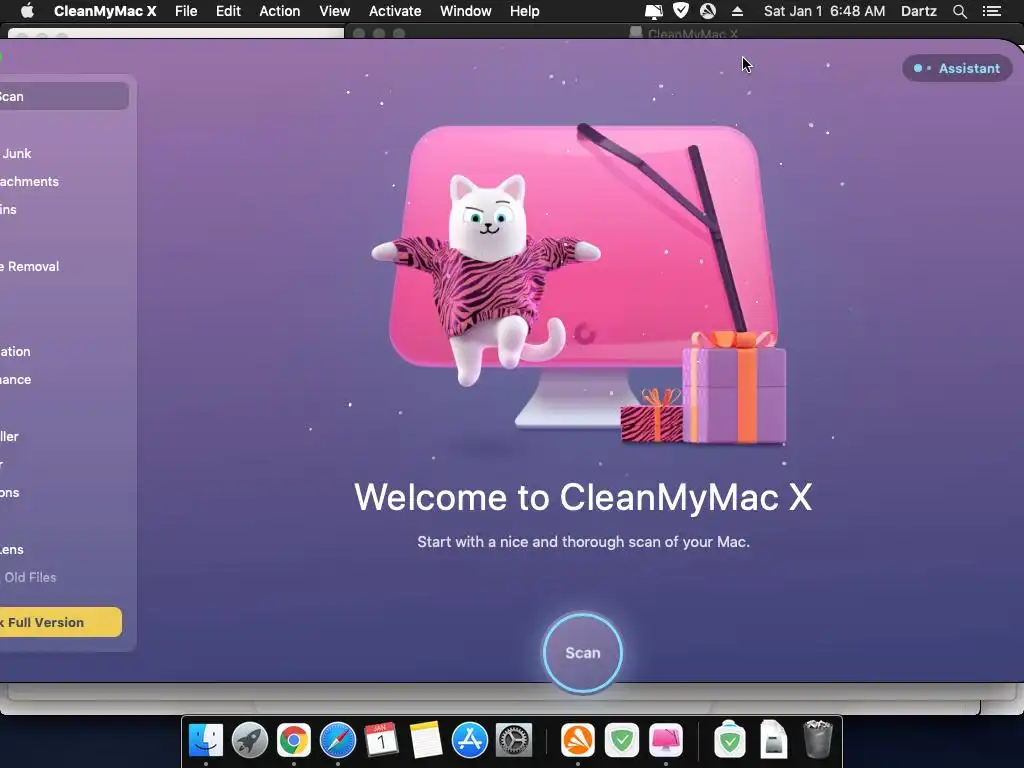Click the cat and pink iMac illustration
This screenshot has height=768, width=1024.
(x=579, y=285)
